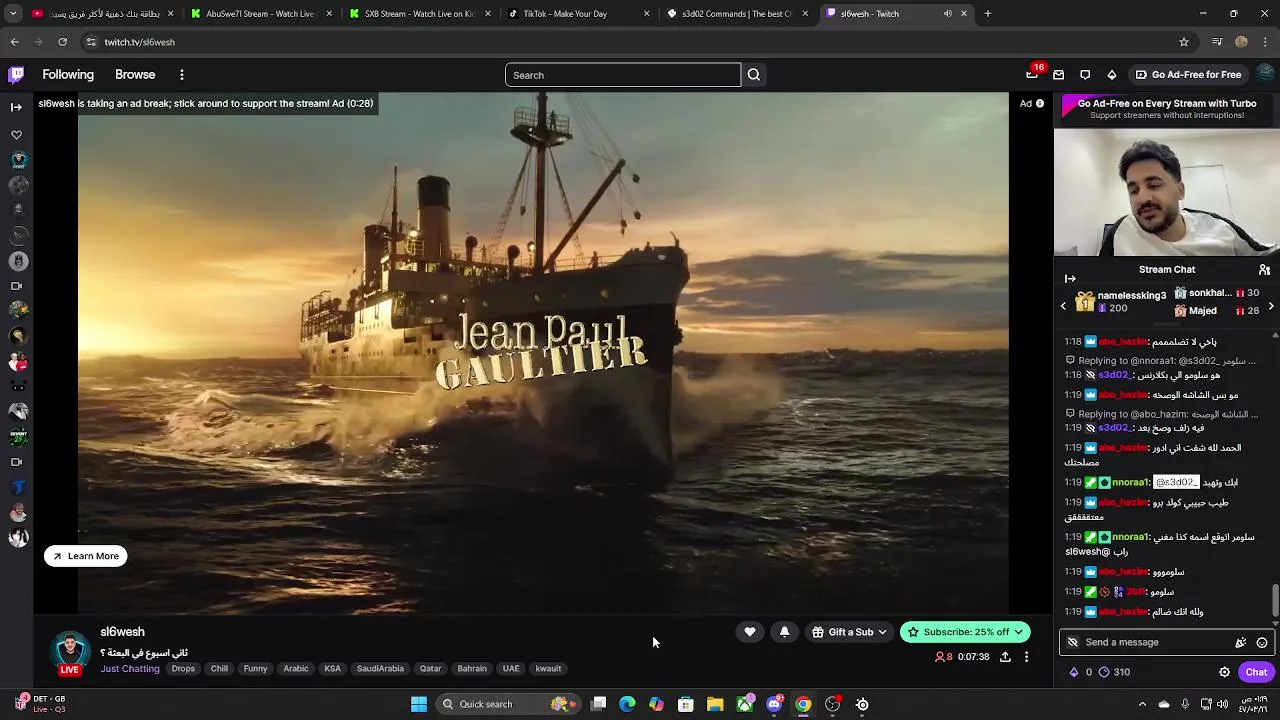Share the stream with the share icon
1280x720 pixels.
click(x=1005, y=657)
